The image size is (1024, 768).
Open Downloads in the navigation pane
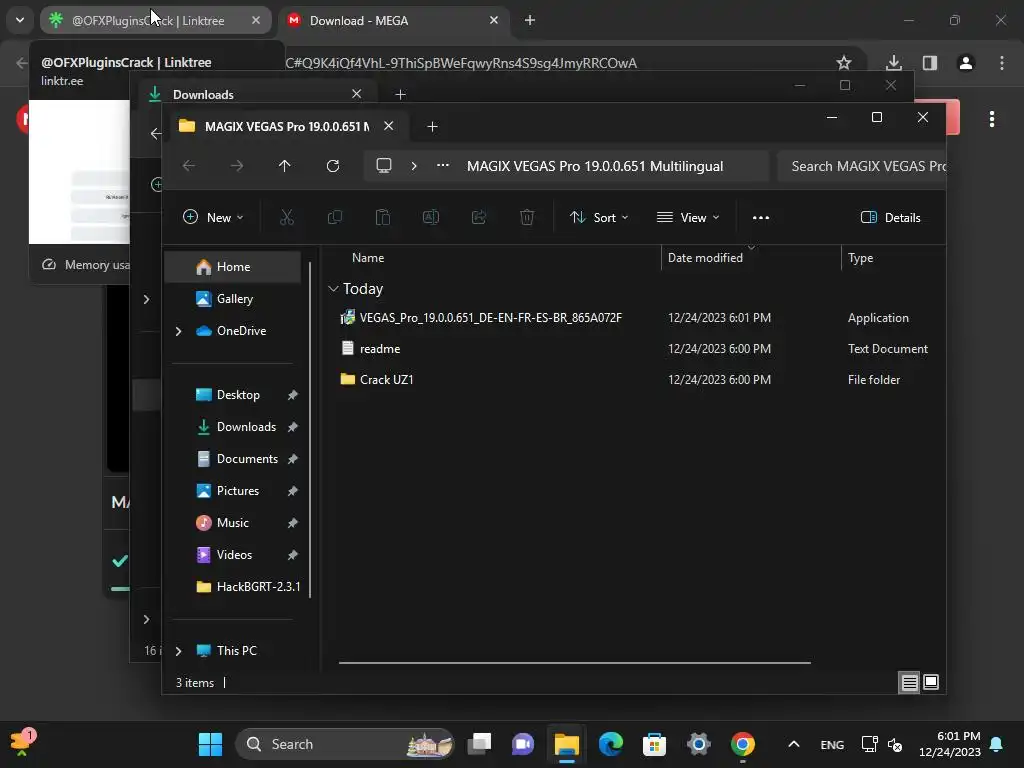tap(236, 426)
